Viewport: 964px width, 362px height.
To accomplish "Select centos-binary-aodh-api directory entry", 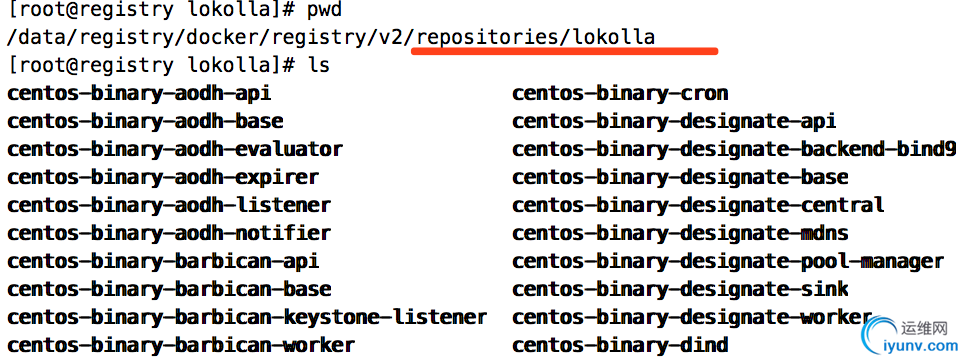I will 139,93.
